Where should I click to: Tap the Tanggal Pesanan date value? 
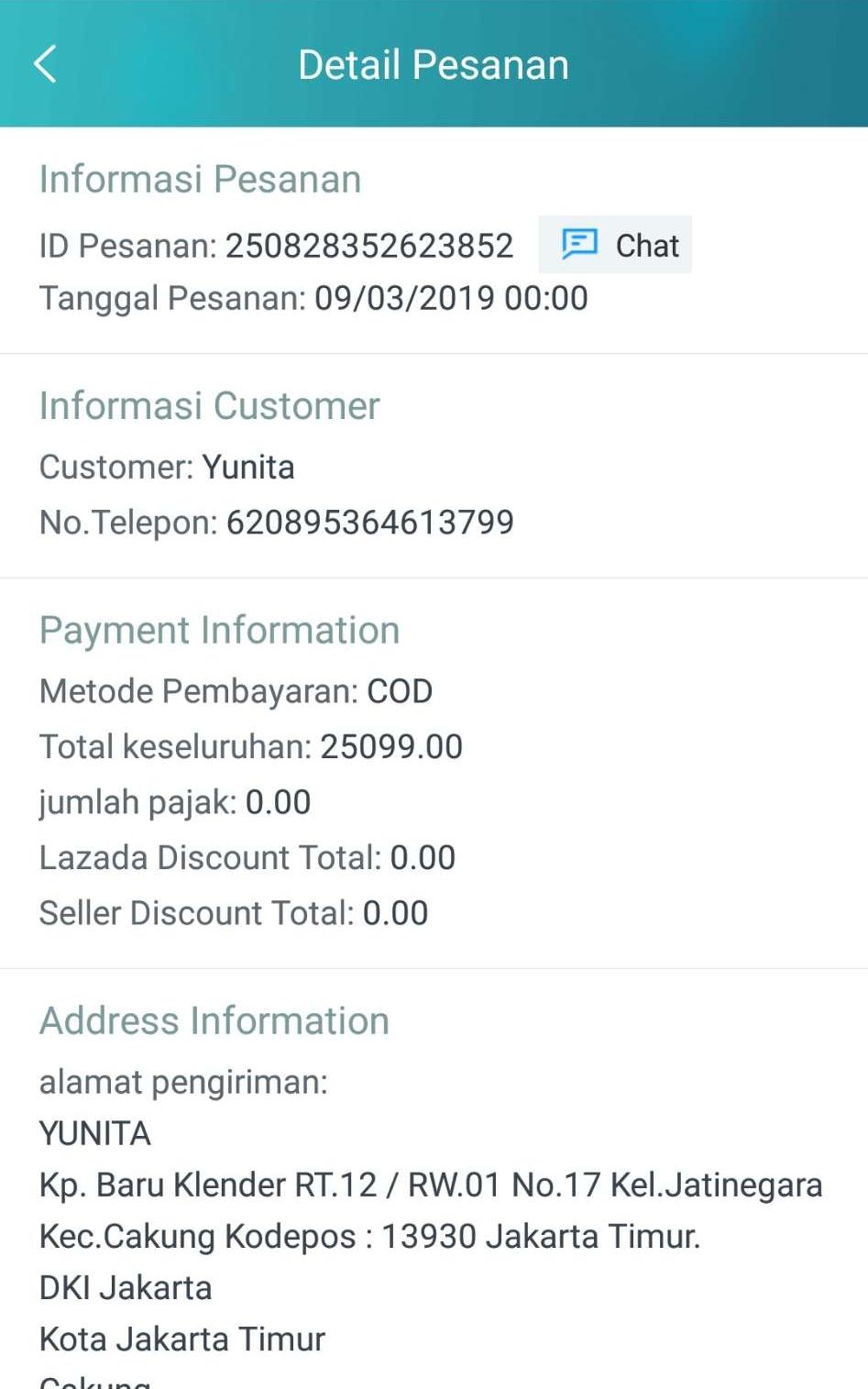point(451,298)
